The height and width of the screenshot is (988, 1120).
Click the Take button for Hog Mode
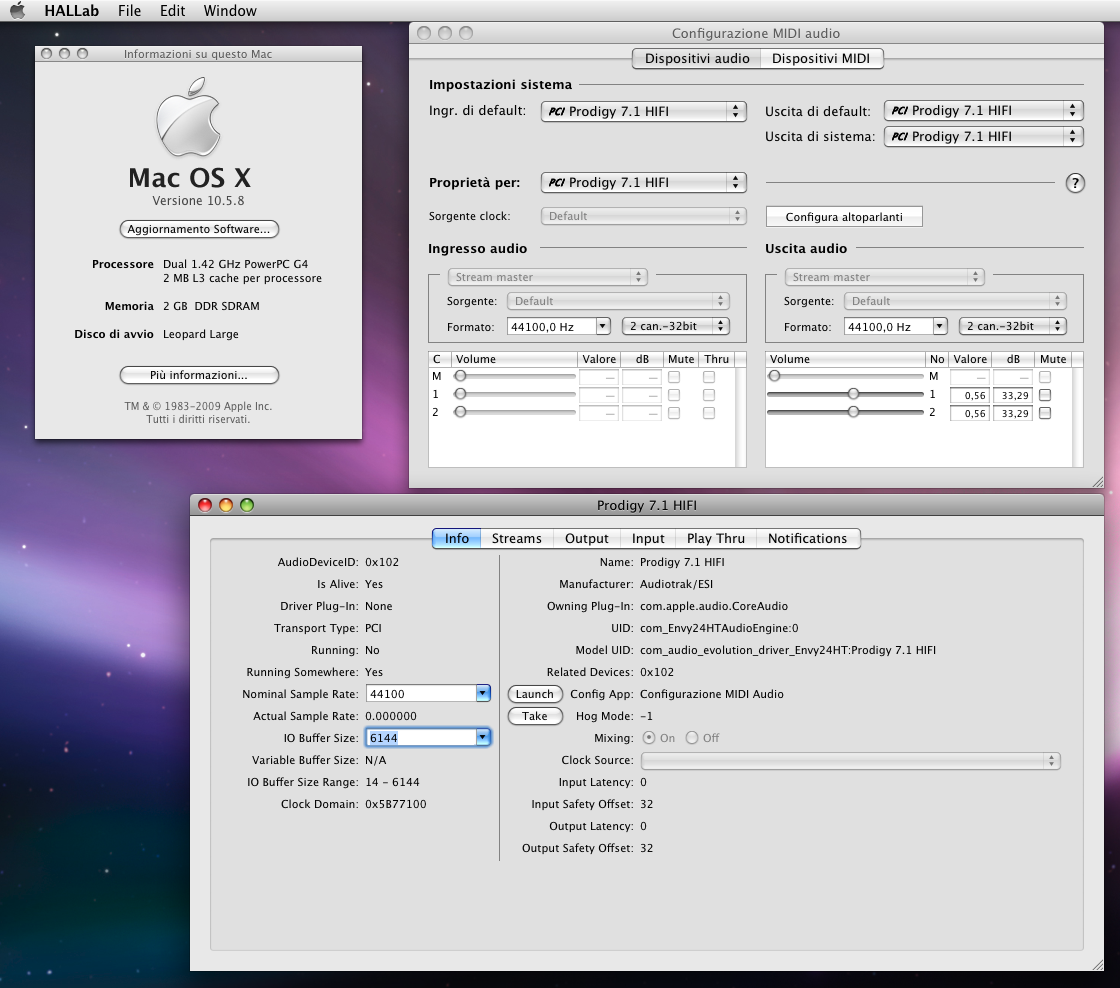pyautogui.click(x=534, y=717)
